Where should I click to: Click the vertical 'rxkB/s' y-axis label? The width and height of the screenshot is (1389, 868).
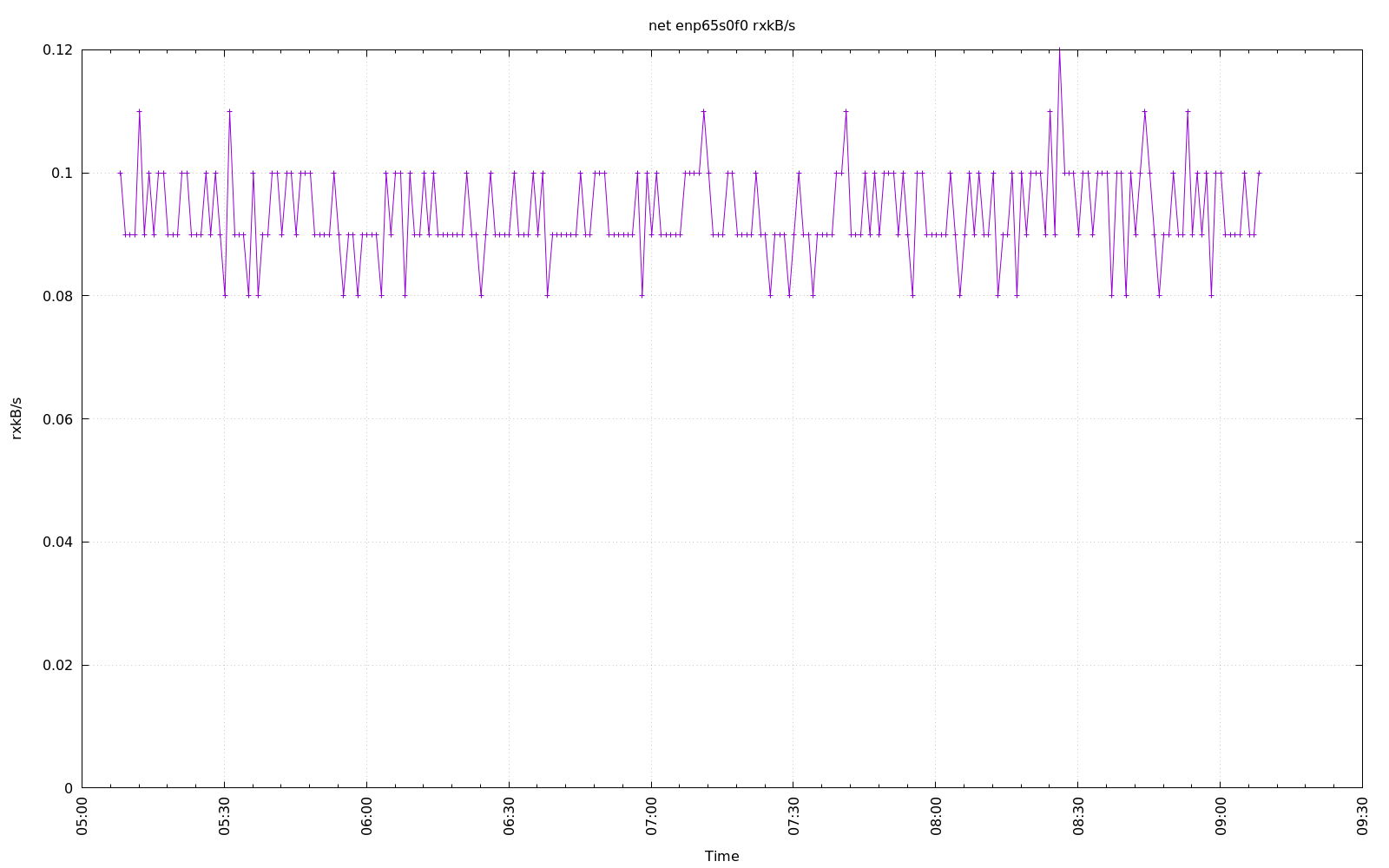(16, 418)
